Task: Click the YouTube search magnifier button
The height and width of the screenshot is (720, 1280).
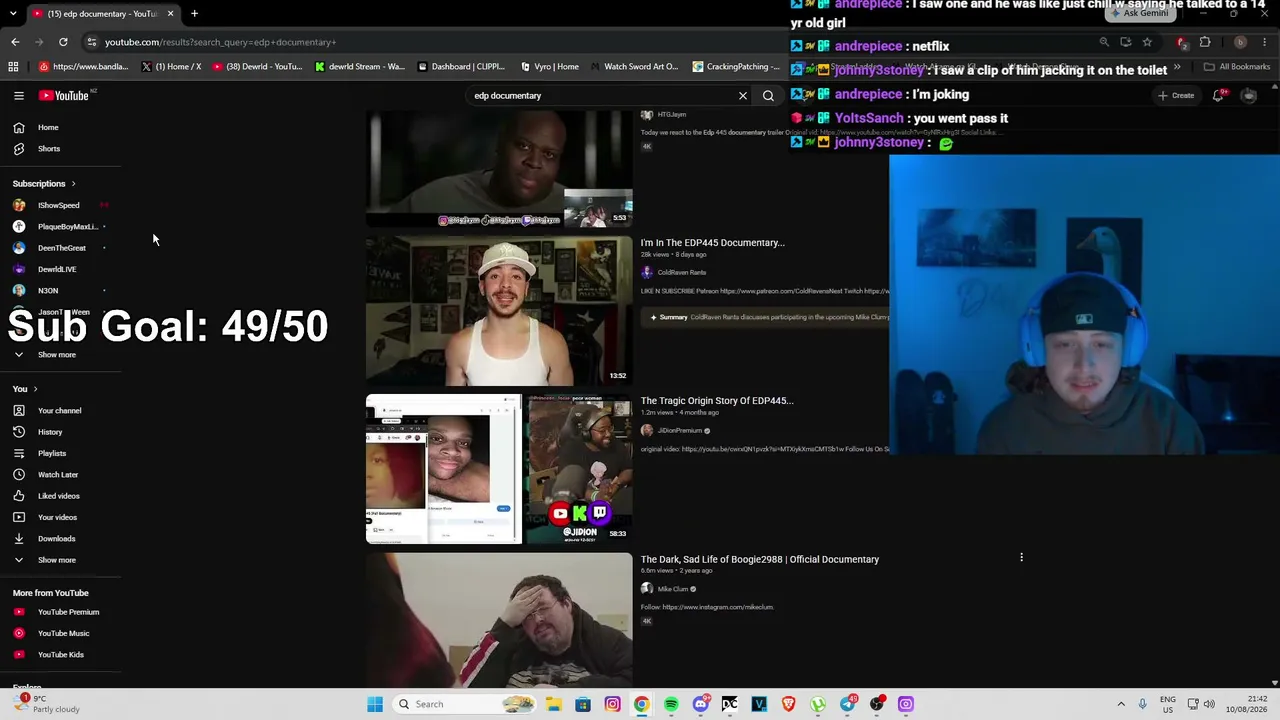Action: (x=768, y=96)
